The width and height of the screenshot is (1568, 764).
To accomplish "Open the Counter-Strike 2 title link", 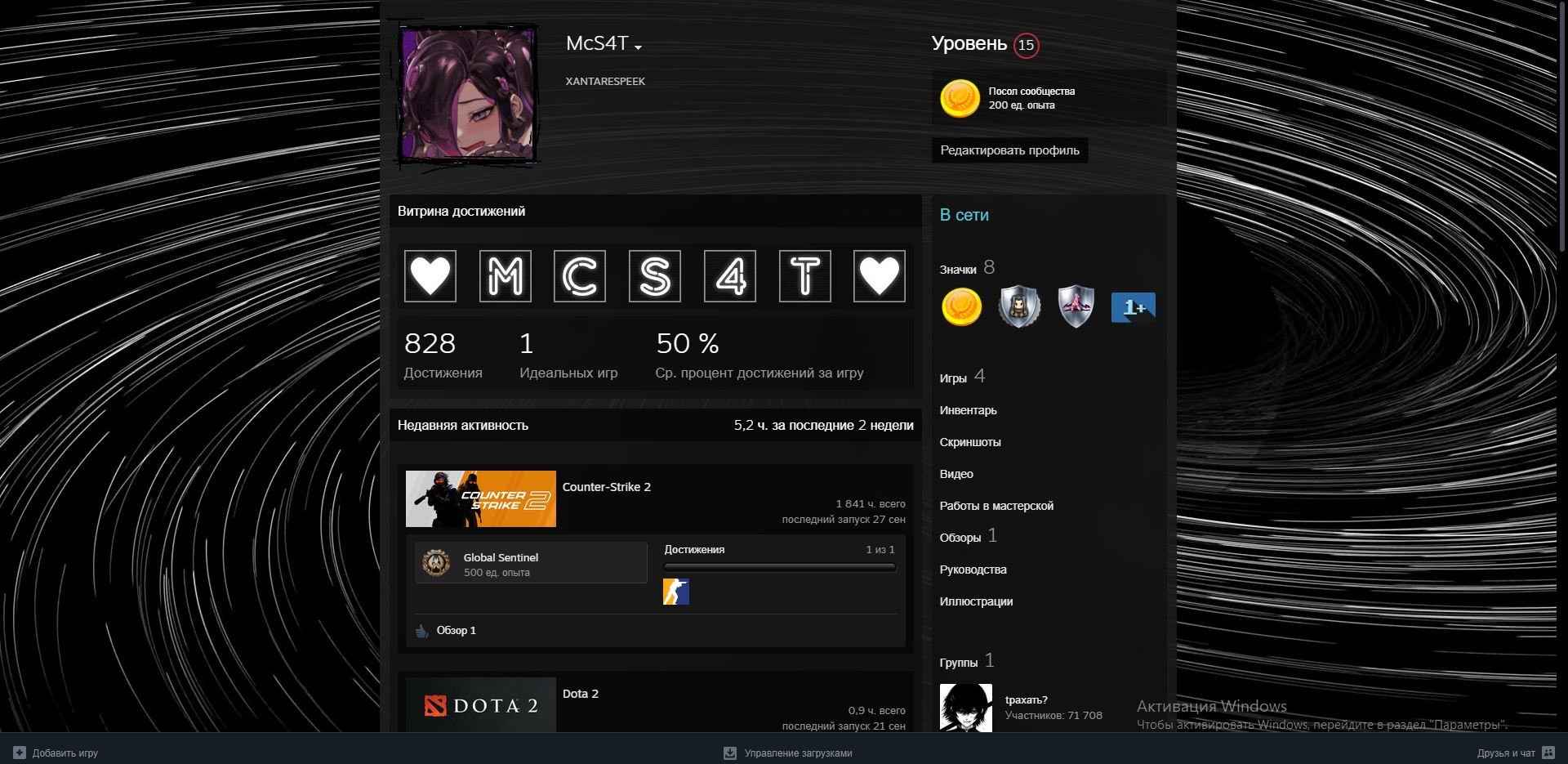I will click(x=607, y=487).
